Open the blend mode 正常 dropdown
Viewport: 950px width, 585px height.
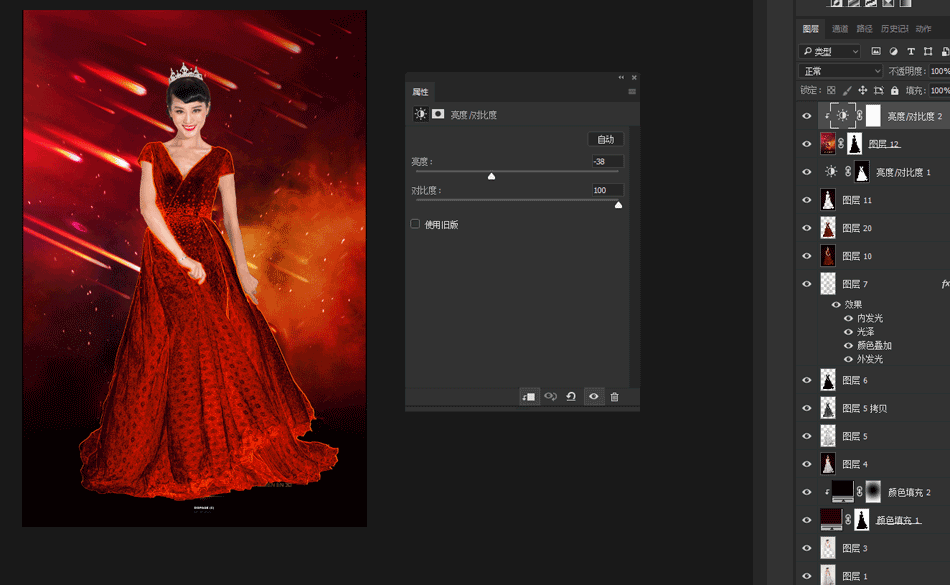[840, 71]
